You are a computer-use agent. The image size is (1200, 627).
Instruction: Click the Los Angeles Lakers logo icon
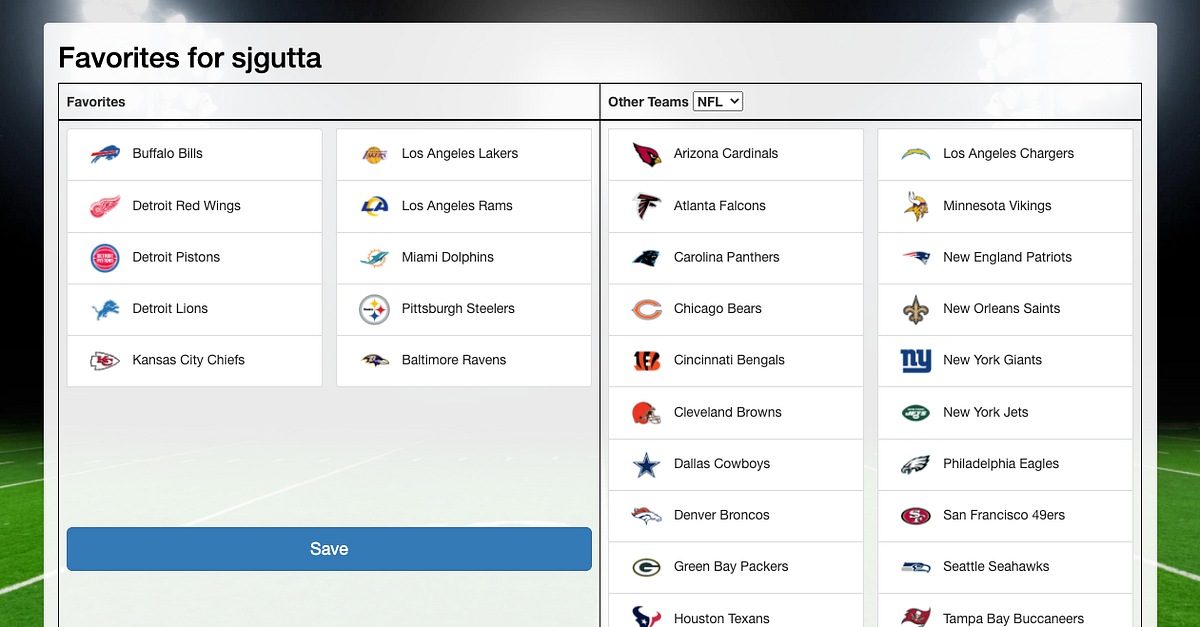coord(373,154)
